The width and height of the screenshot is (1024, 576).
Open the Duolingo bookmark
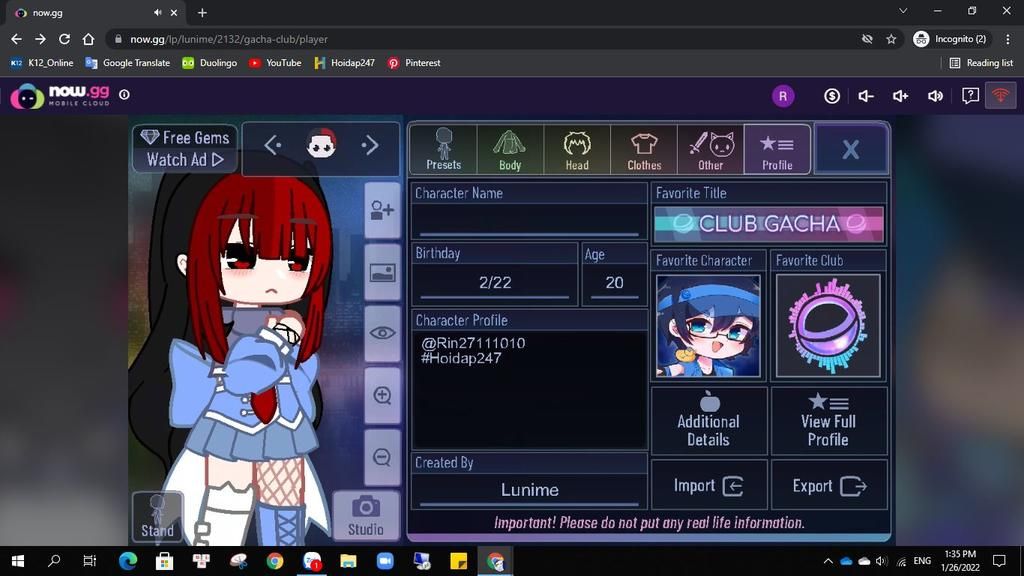pos(210,63)
